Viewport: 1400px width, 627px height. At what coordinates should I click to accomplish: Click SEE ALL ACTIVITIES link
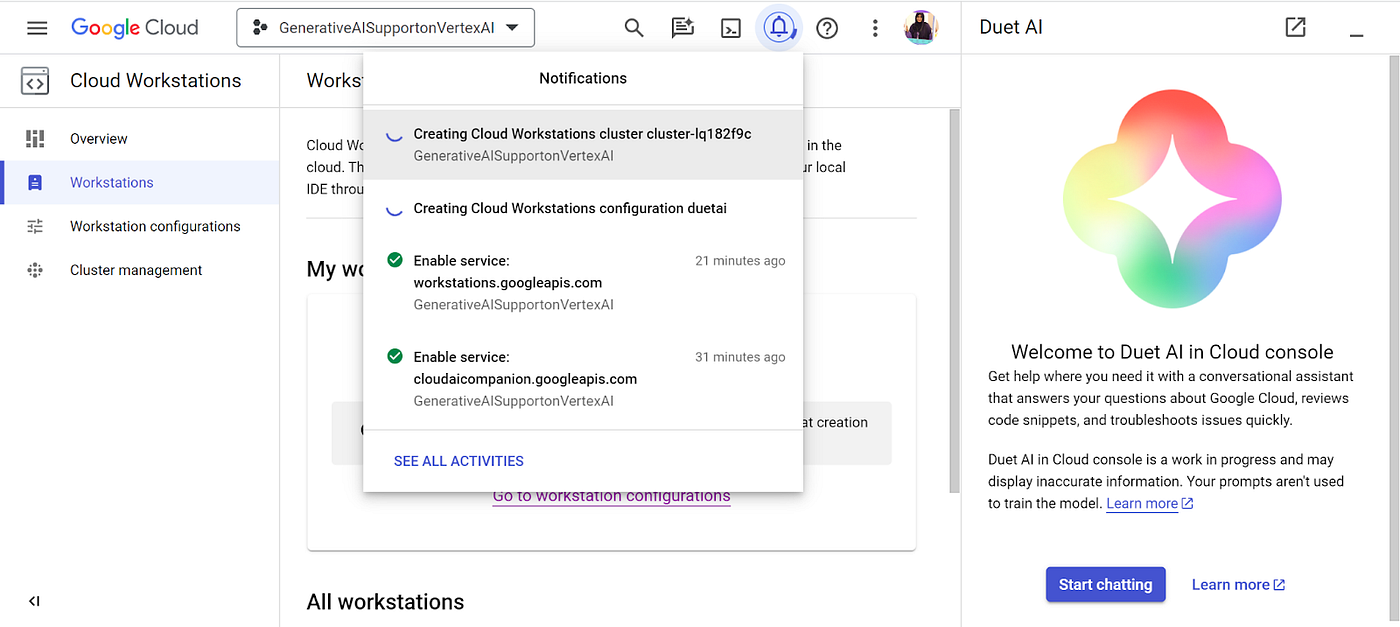click(459, 461)
